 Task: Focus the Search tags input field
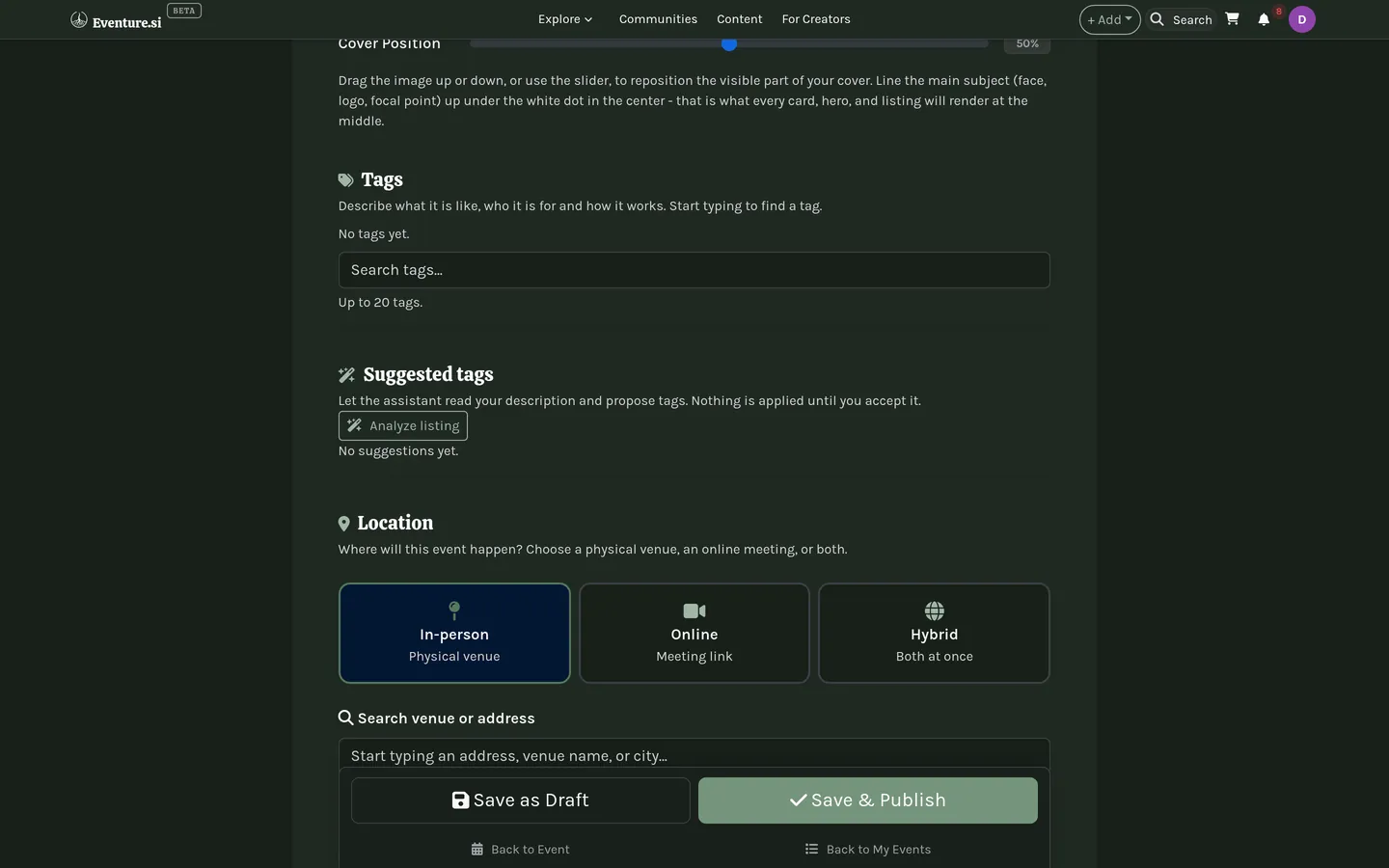click(694, 270)
